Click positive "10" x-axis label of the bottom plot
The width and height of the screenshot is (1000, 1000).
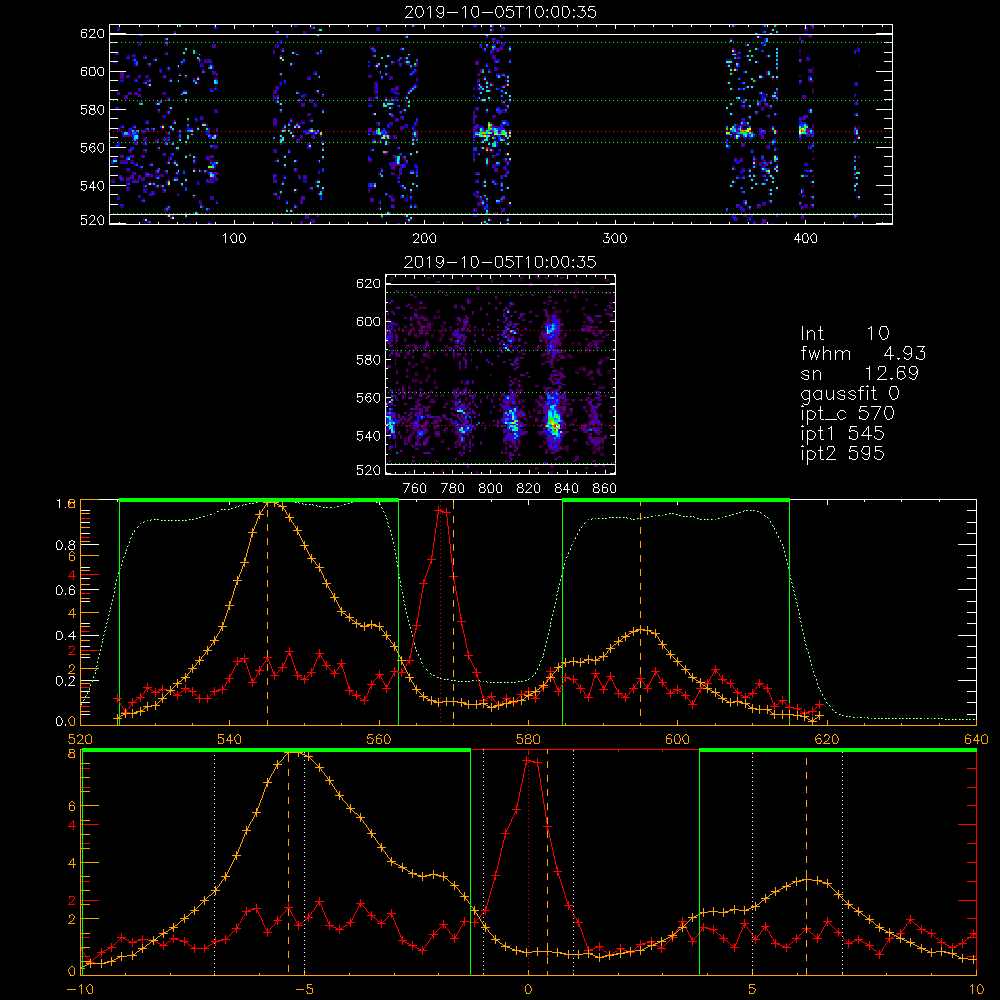[x=976, y=990]
